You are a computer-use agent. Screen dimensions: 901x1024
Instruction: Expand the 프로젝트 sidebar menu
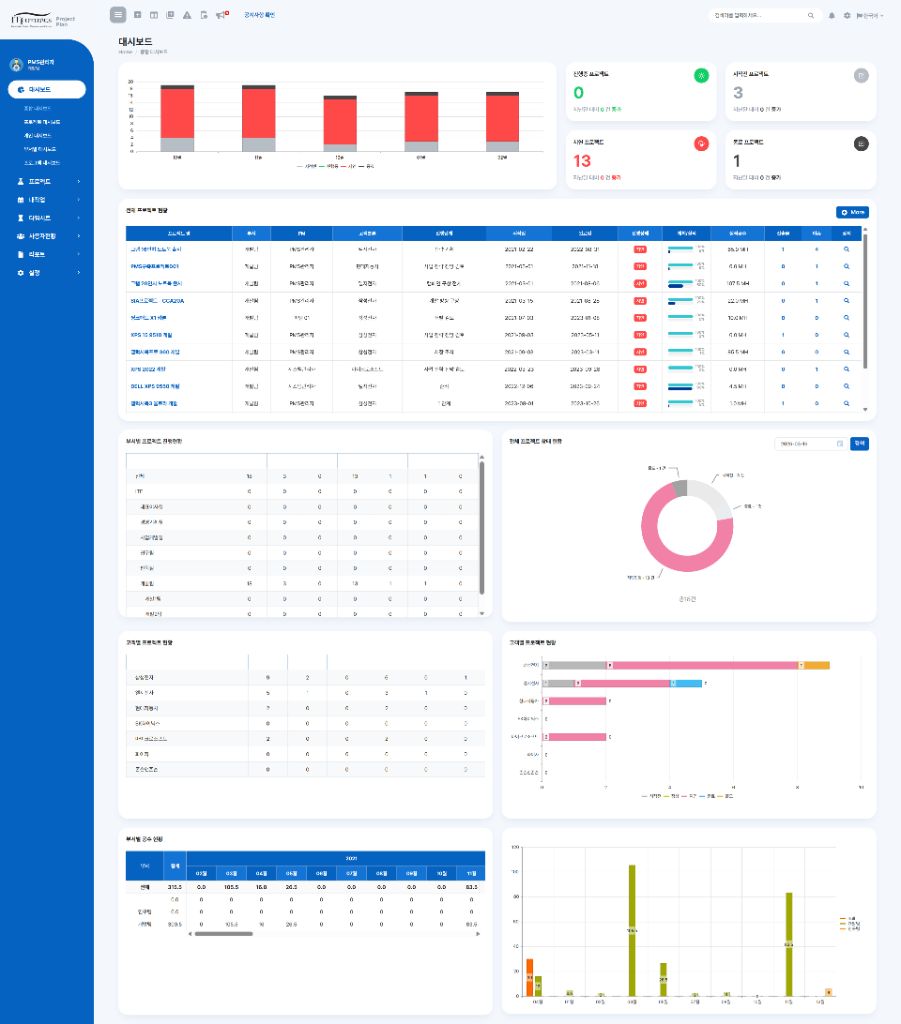[47, 182]
